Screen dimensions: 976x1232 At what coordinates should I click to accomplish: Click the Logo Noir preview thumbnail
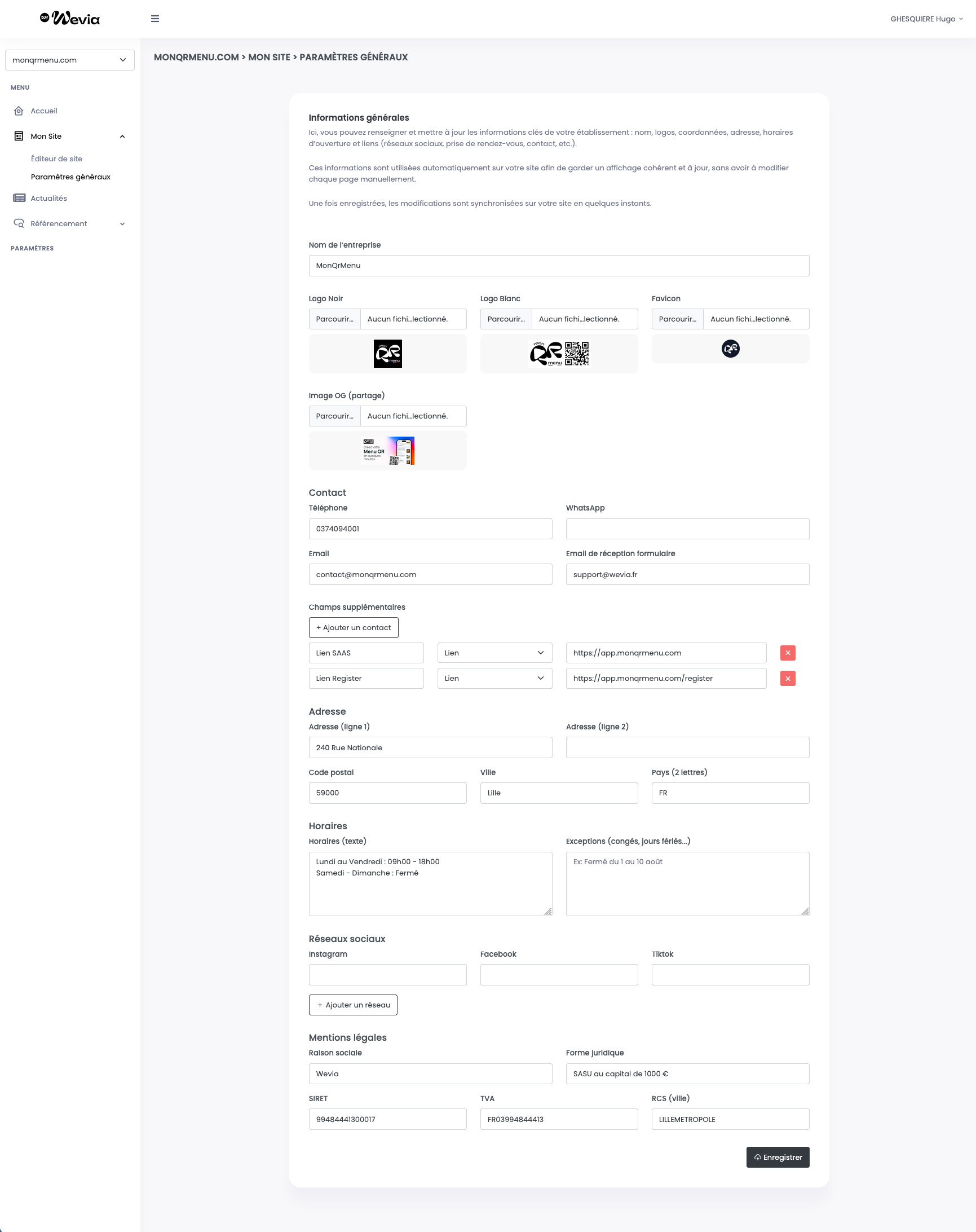point(387,354)
